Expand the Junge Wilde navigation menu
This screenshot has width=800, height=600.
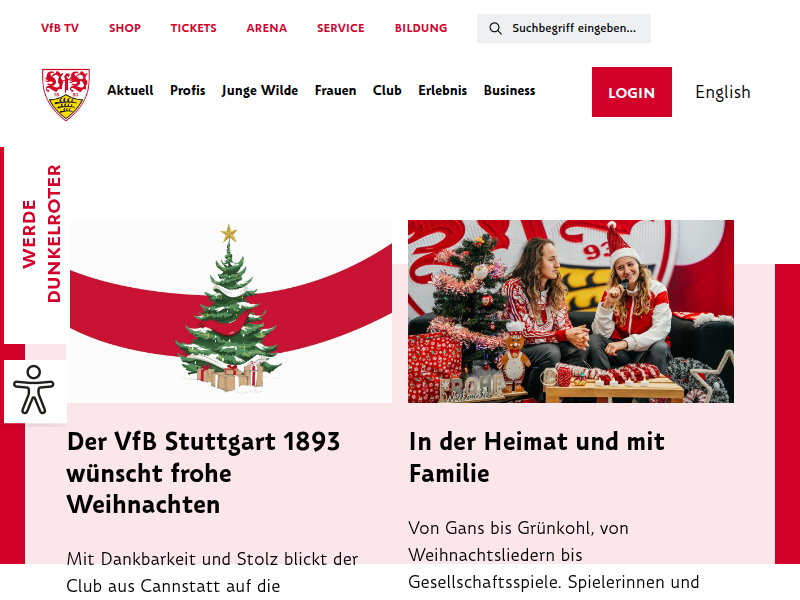pyautogui.click(x=260, y=91)
